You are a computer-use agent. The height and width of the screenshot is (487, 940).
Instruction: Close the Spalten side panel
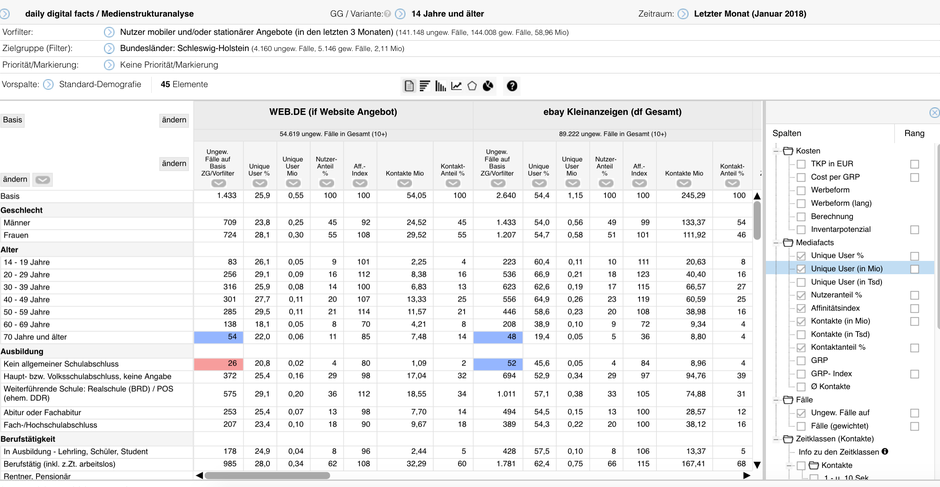click(934, 112)
